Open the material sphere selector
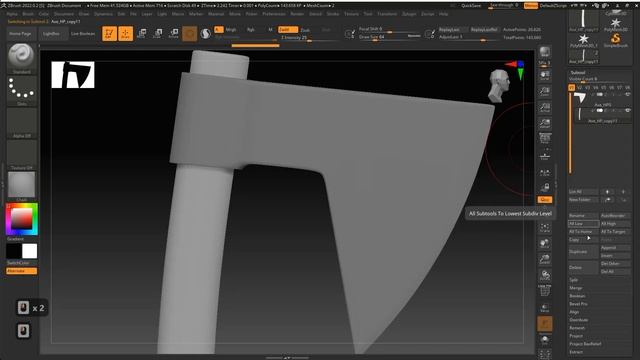This screenshot has width=640, height=360. click(x=21, y=186)
